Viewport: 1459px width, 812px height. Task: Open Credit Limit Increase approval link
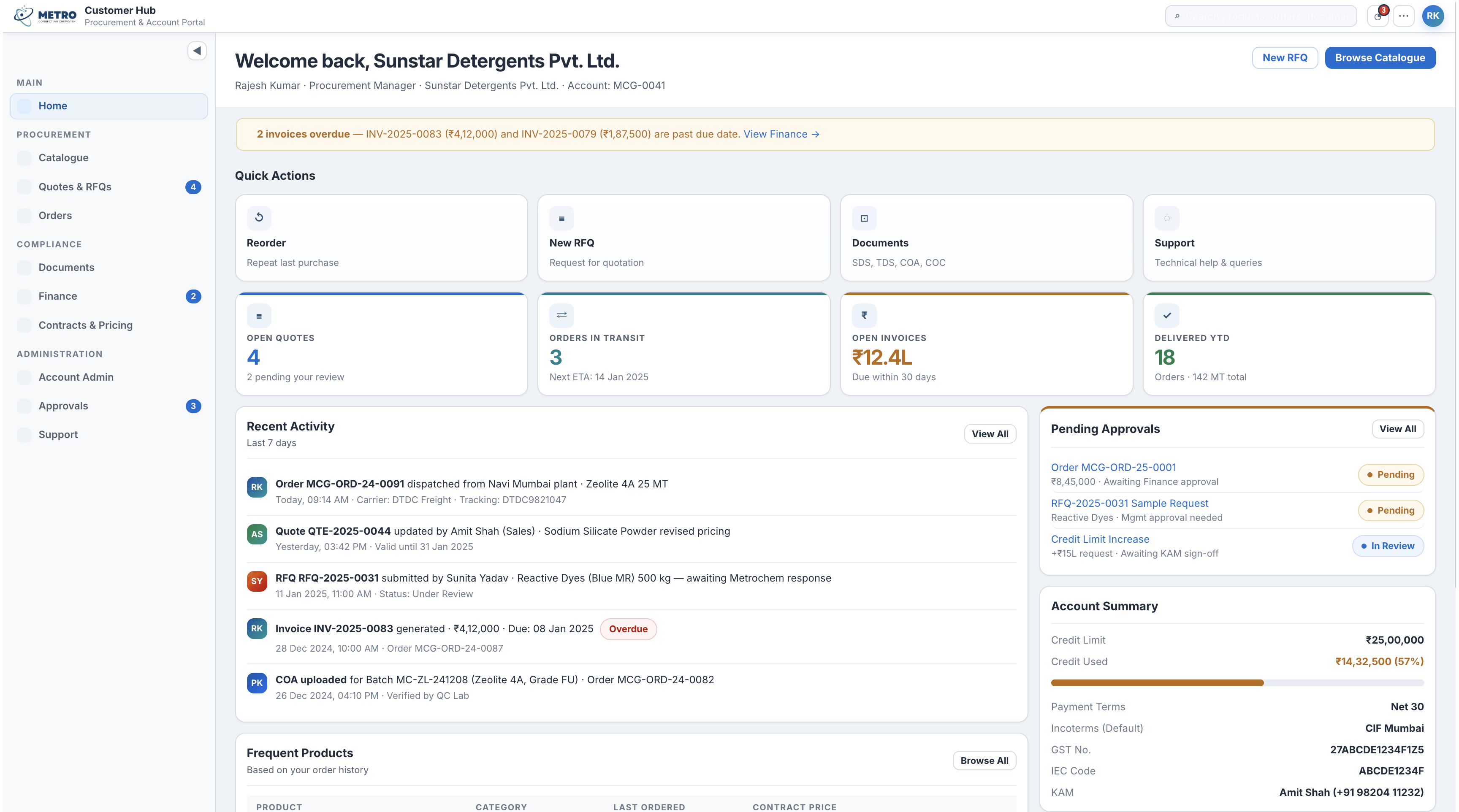[x=1100, y=539]
